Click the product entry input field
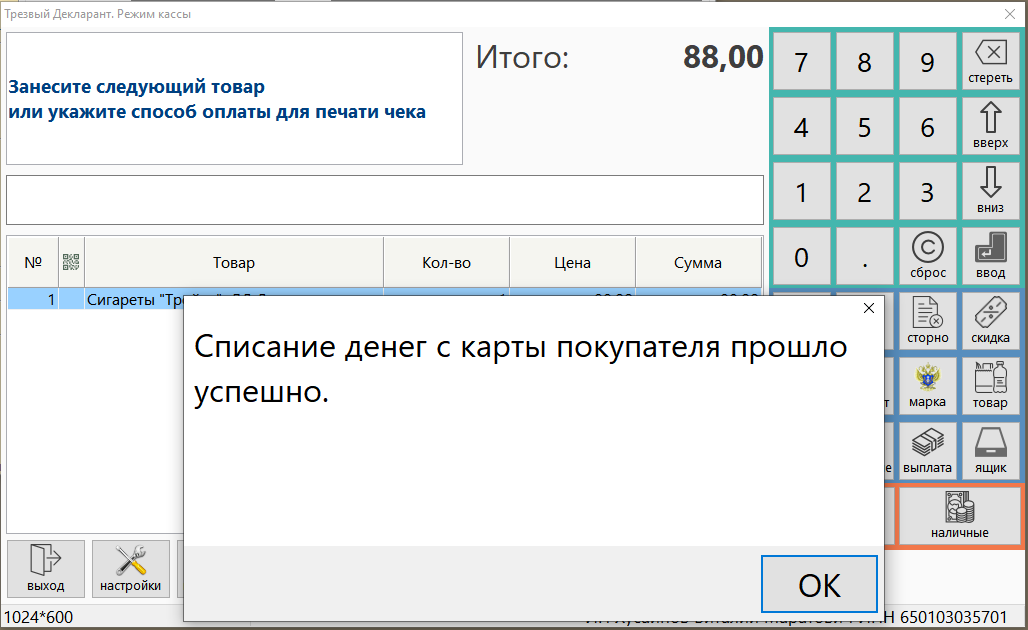This screenshot has height=630, width=1028. (385, 200)
